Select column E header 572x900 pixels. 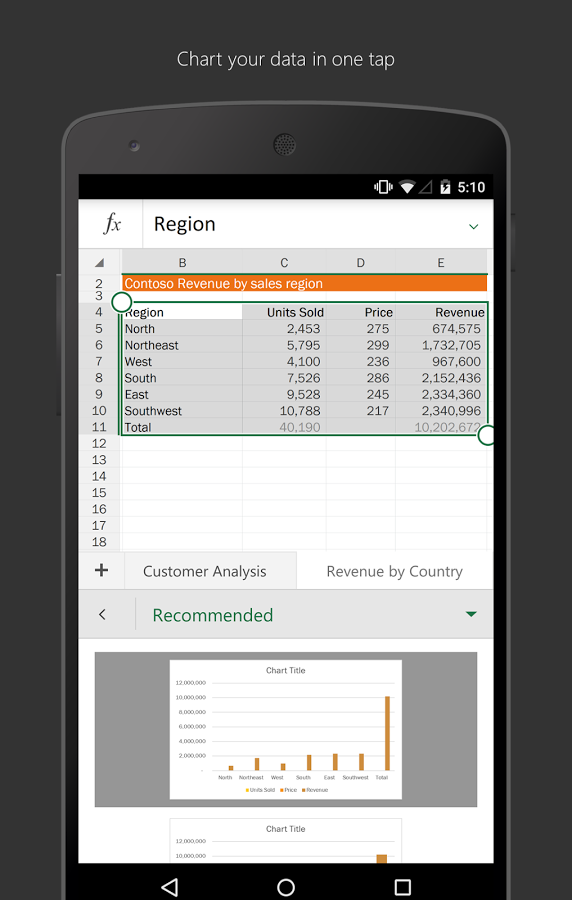[441, 263]
